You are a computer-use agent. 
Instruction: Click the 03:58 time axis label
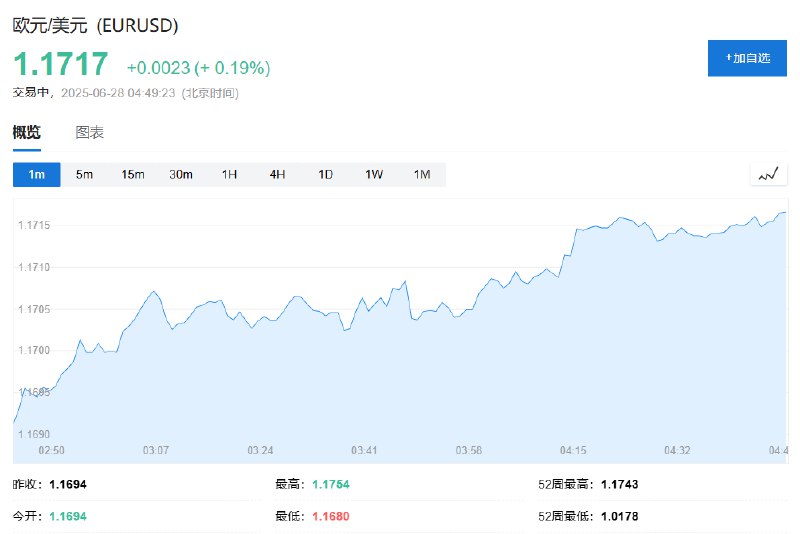click(x=469, y=450)
